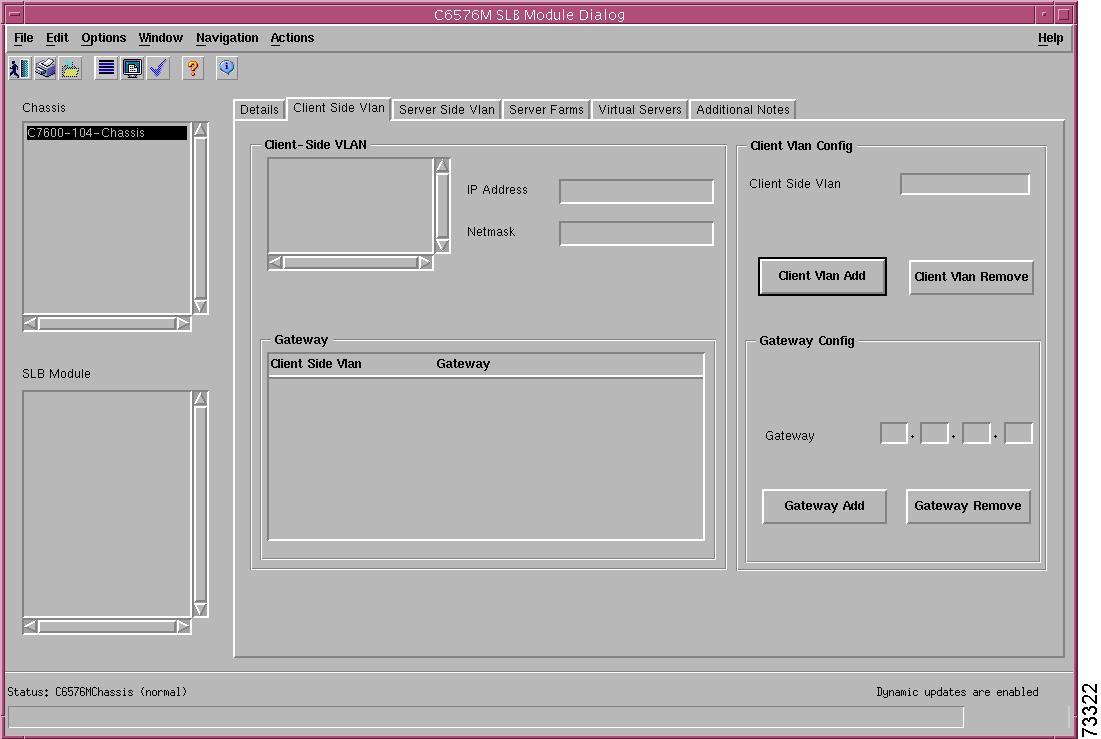Click the "Status: C6576MChassis (normal)" status text
Image resolution: width=1101 pixels, height=739 pixels.
(97, 692)
